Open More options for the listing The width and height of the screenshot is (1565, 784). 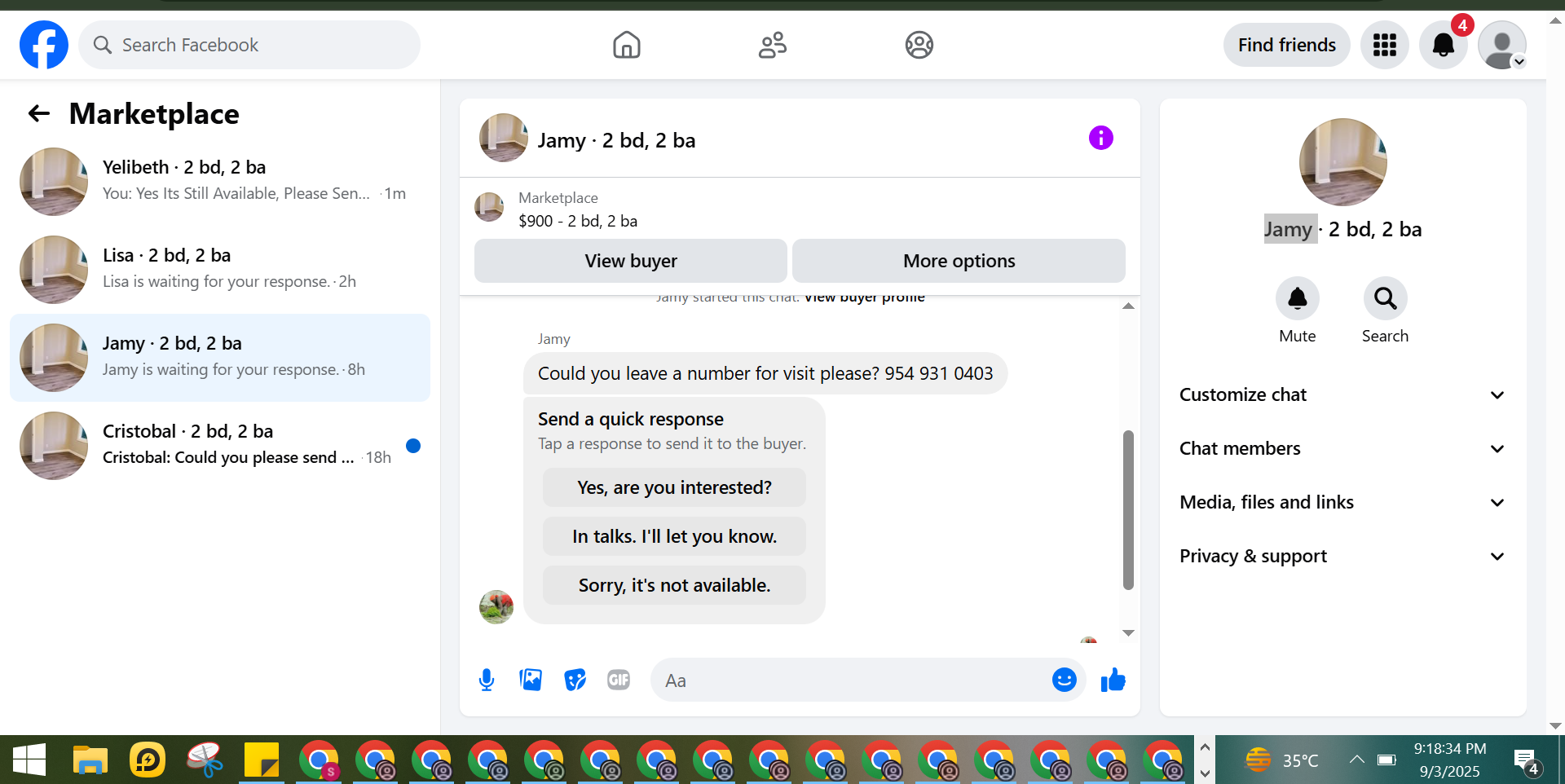click(959, 261)
